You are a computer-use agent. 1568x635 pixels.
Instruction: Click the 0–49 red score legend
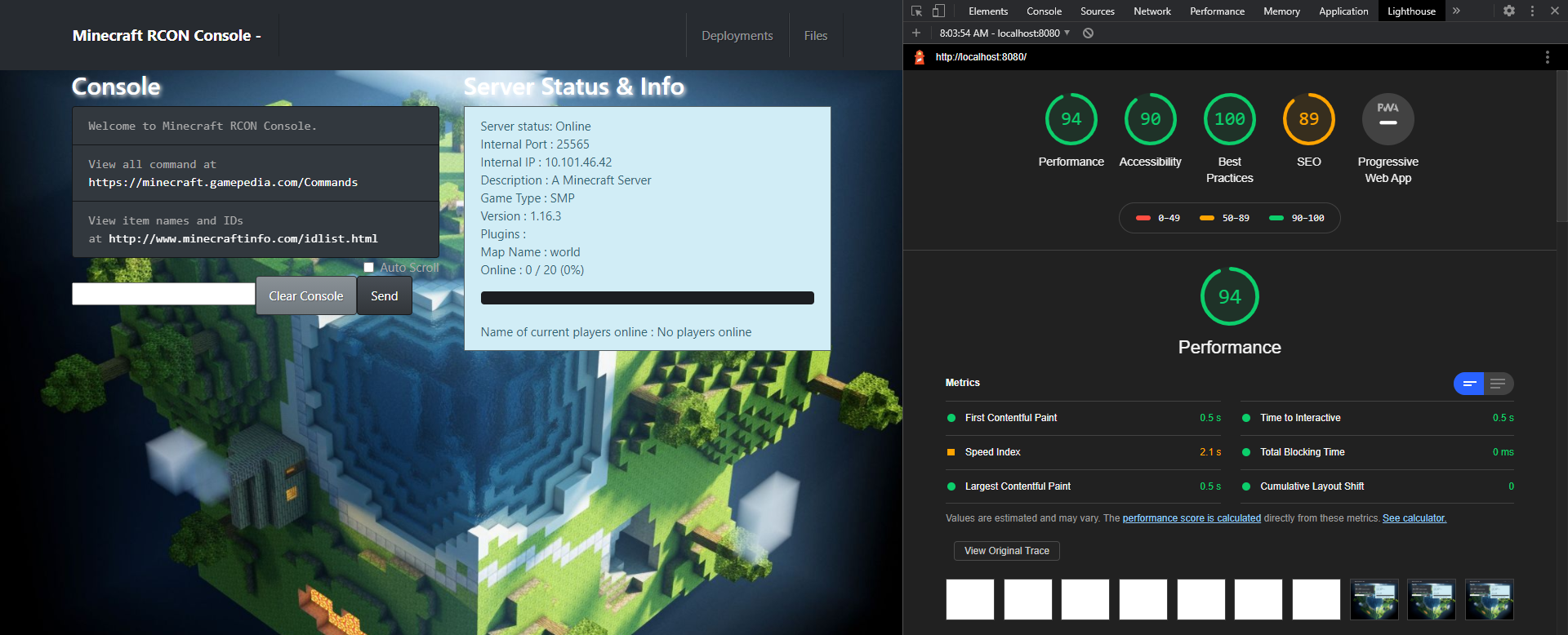(x=1157, y=218)
